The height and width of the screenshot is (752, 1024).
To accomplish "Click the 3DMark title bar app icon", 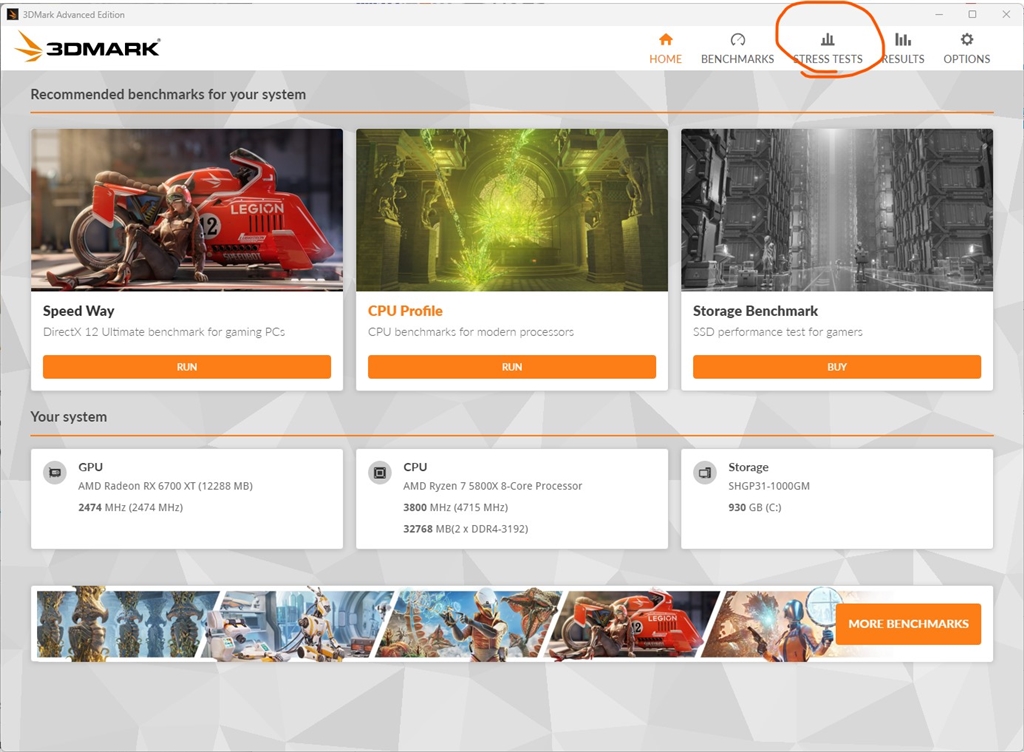I will coord(12,14).
